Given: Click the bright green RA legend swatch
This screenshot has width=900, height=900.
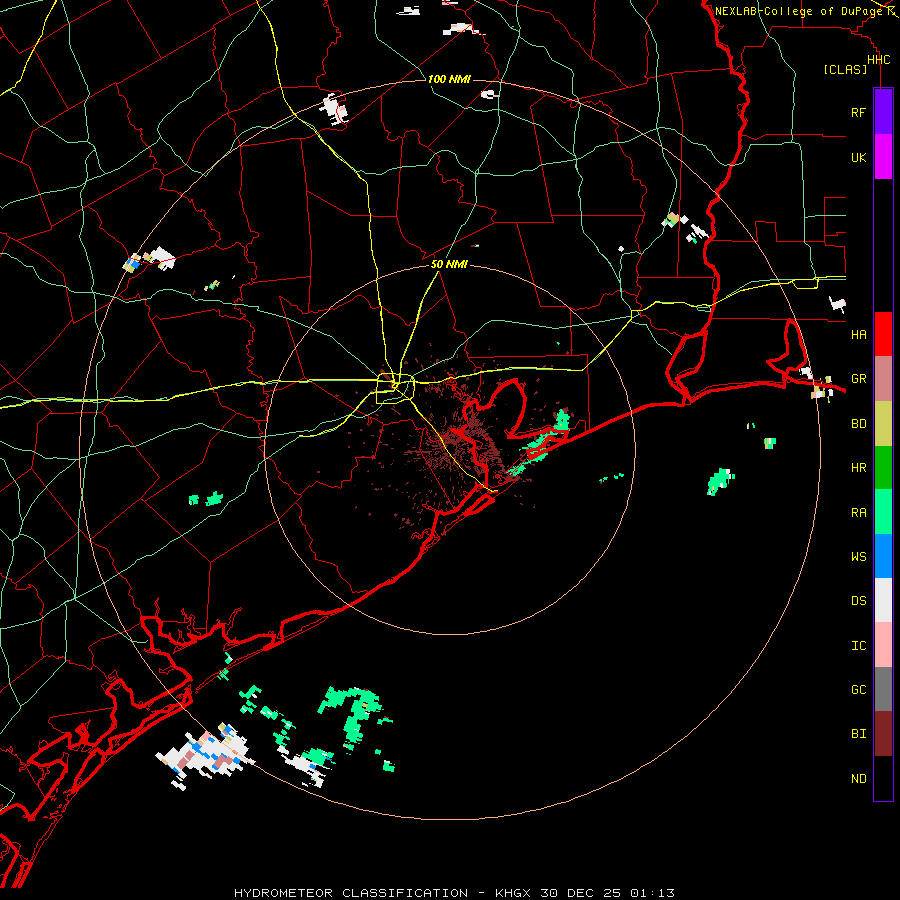Looking at the screenshot, I should click(x=883, y=512).
